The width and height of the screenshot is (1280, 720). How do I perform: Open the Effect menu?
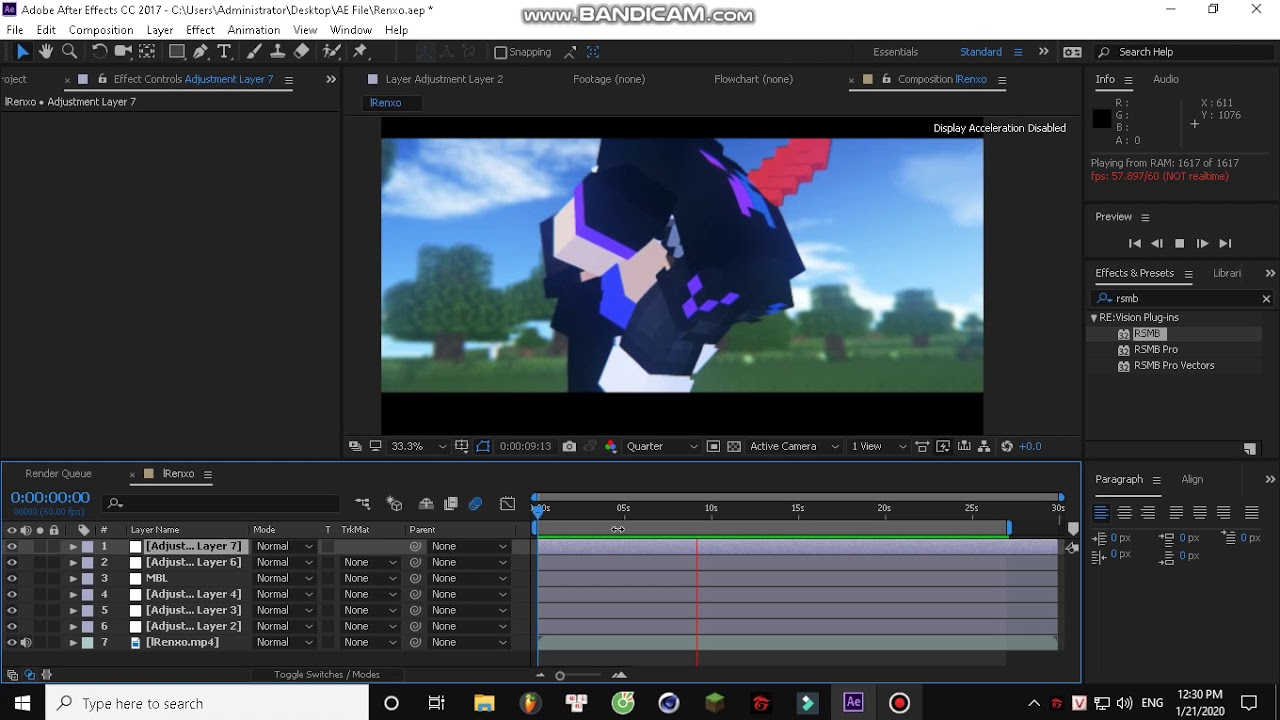[200, 30]
